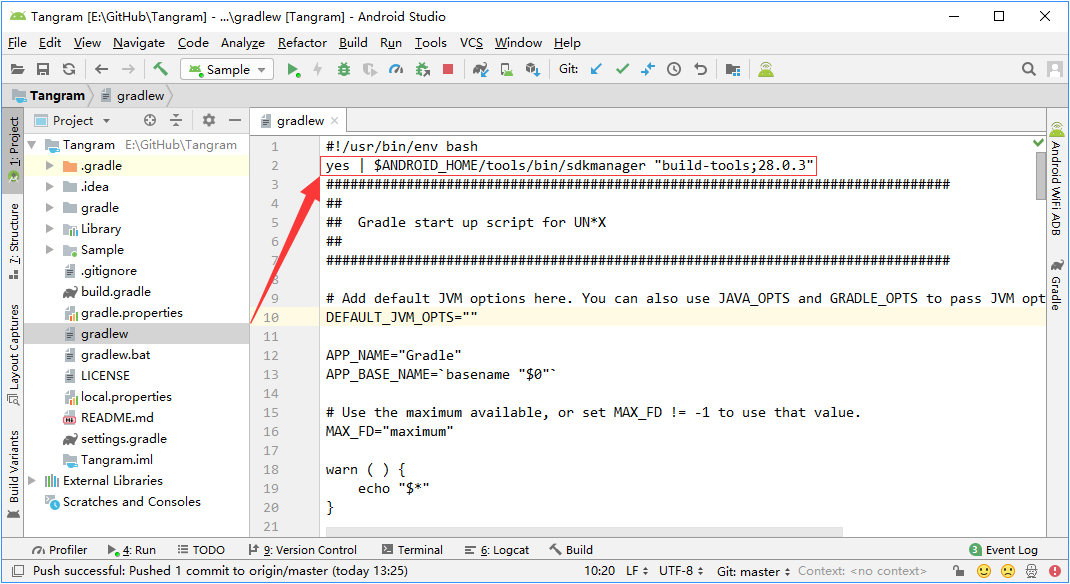The image size is (1070, 584).
Task: Run with coverage icon
Action: pos(370,70)
